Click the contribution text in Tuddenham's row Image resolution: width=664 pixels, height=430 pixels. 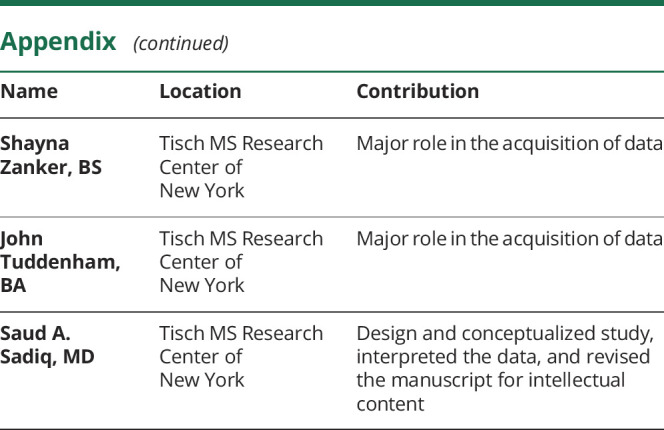509,239
